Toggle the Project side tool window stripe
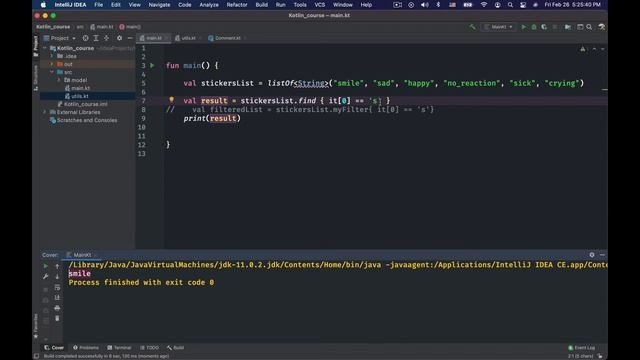The width and height of the screenshot is (640, 360). click(x=36, y=46)
